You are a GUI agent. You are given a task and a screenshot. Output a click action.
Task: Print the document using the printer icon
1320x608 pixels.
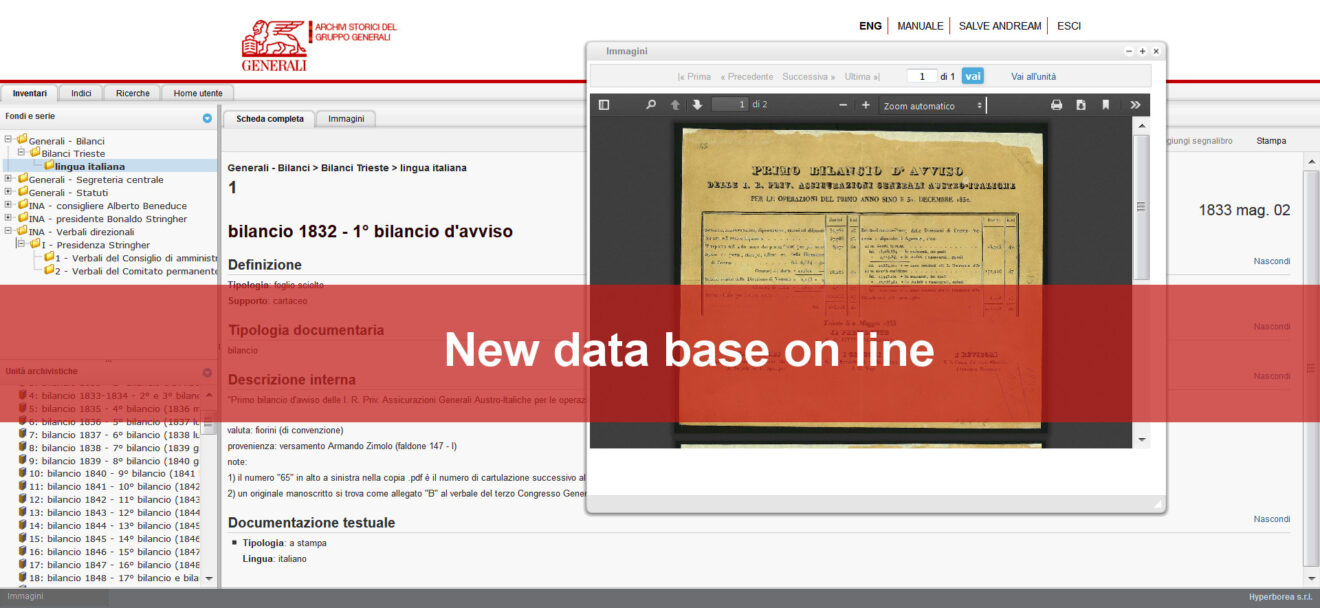point(1056,105)
